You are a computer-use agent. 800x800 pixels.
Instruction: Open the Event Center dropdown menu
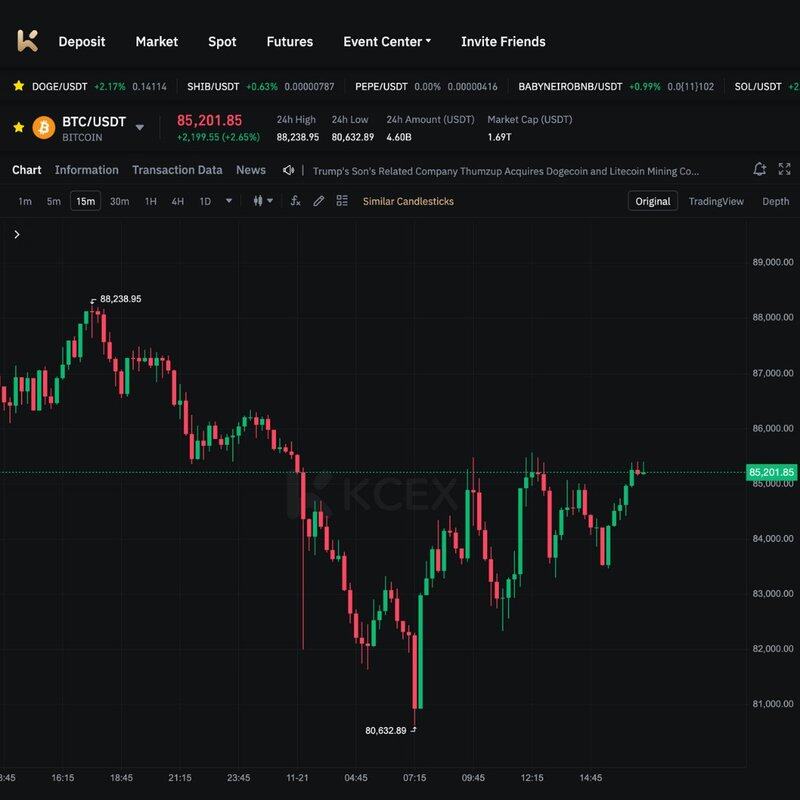click(x=386, y=41)
